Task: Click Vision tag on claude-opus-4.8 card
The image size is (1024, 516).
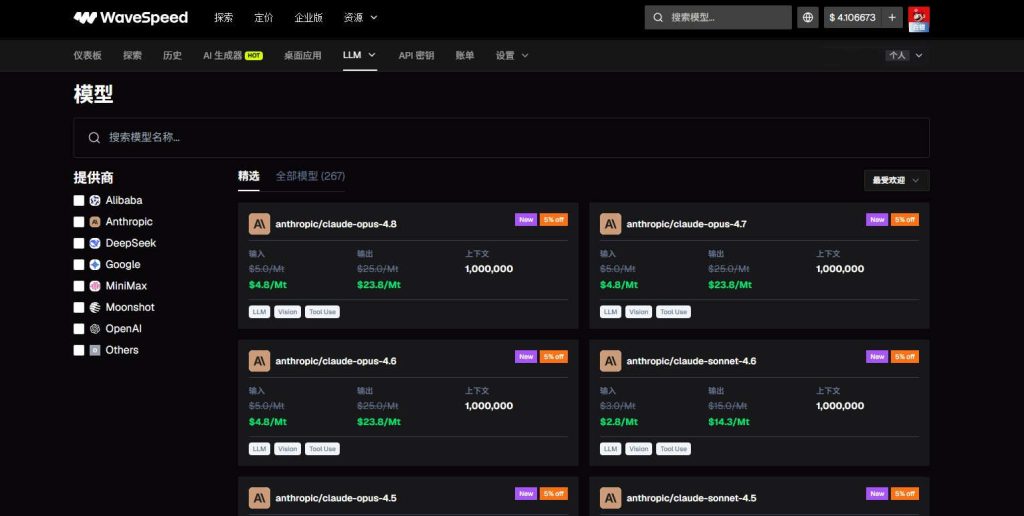Action: click(287, 312)
